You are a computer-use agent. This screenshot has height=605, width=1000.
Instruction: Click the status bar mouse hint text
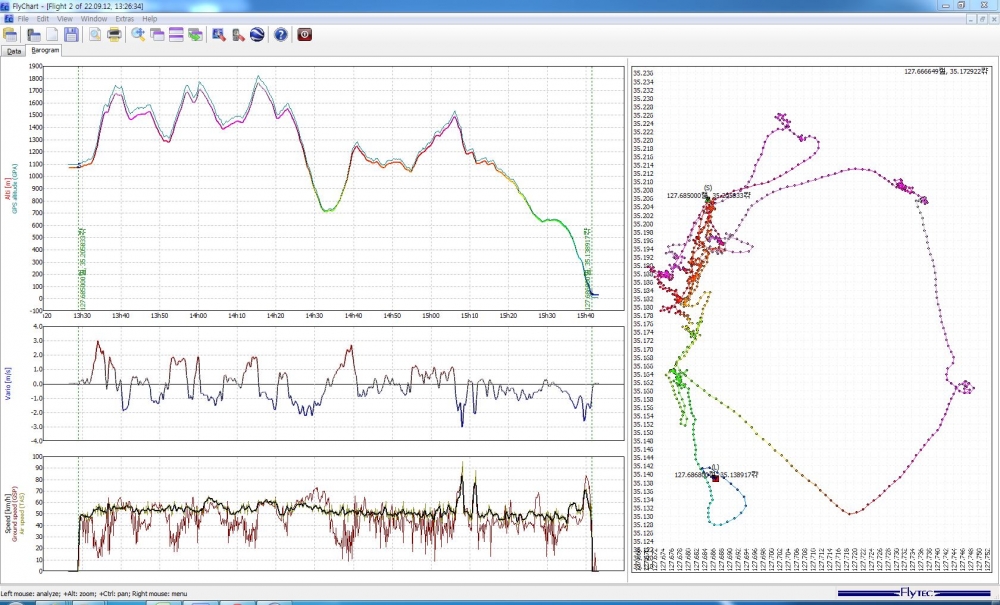tap(94, 594)
